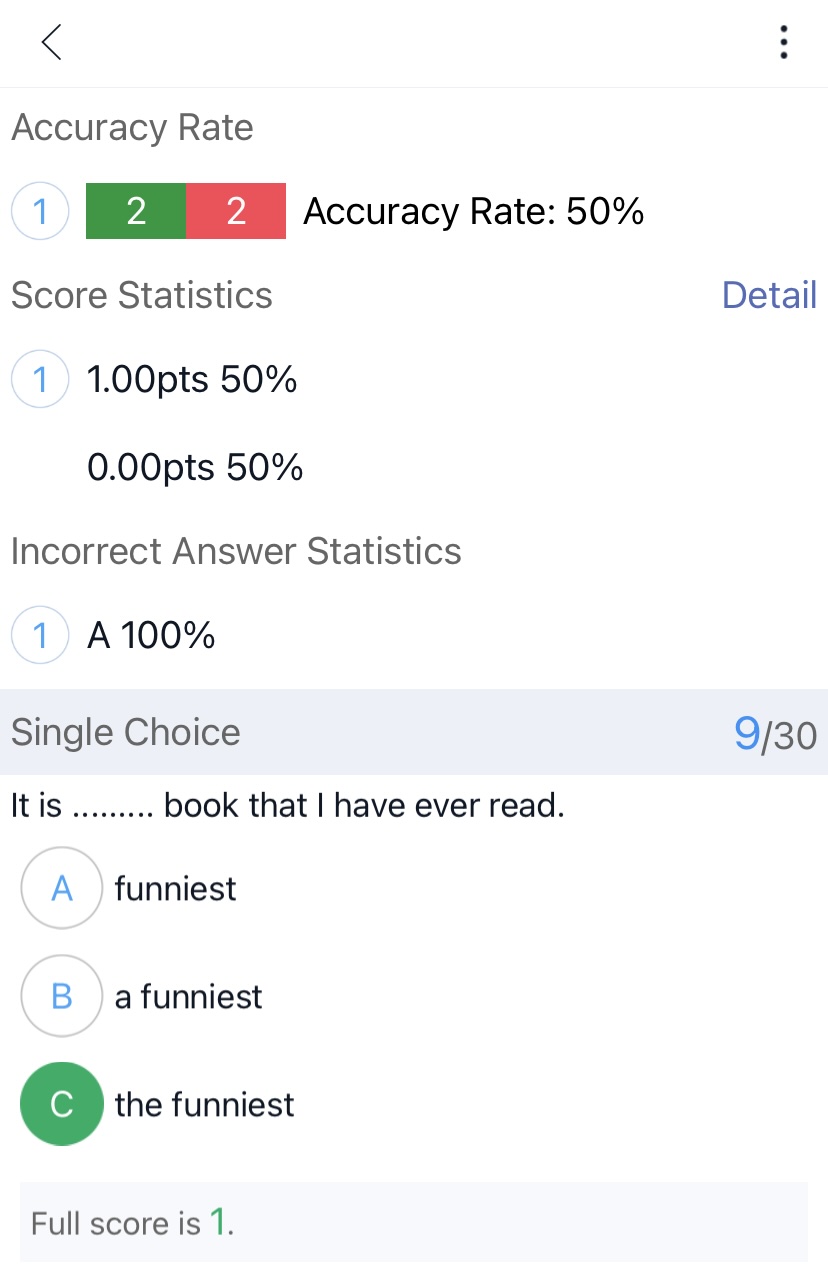This screenshot has height=1273, width=828.
Task: Tap the 1.00pts 50% score row
Action: tap(192, 380)
